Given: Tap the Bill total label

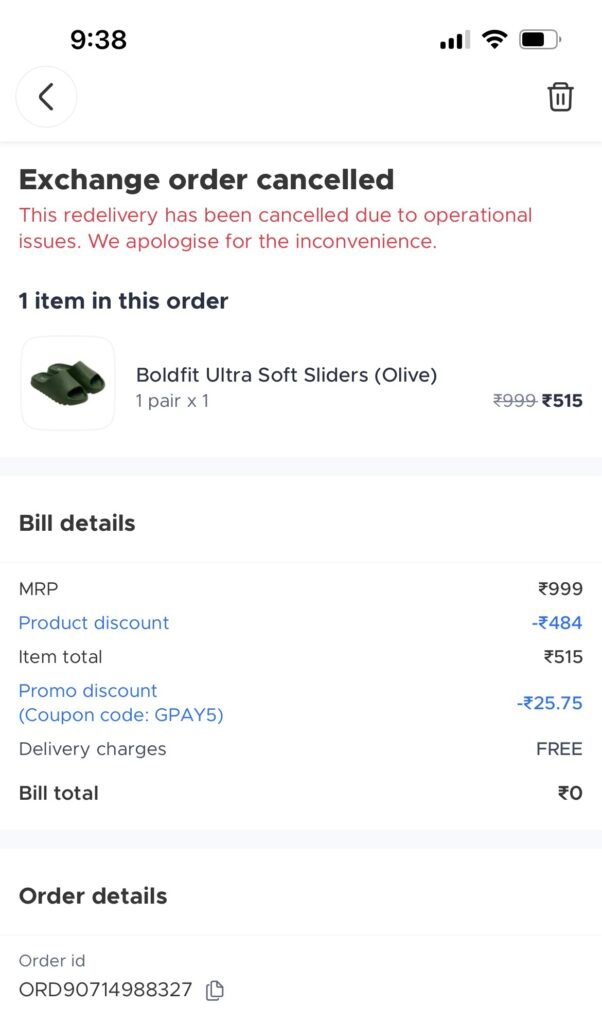Looking at the screenshot, I should coord(59,793).
